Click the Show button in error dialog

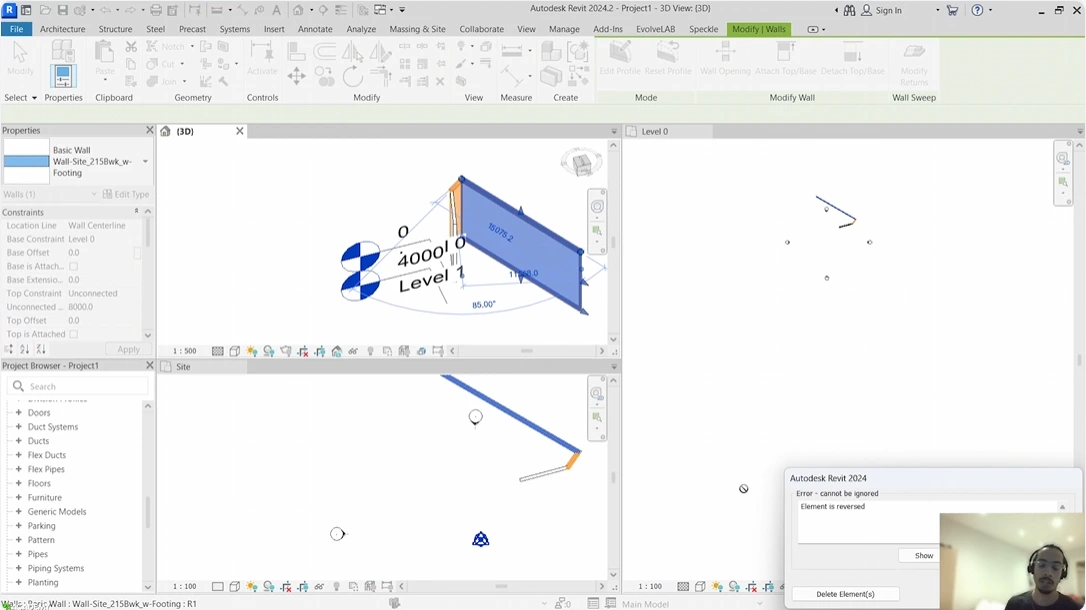pyautogui.click(x=923, y=555)
